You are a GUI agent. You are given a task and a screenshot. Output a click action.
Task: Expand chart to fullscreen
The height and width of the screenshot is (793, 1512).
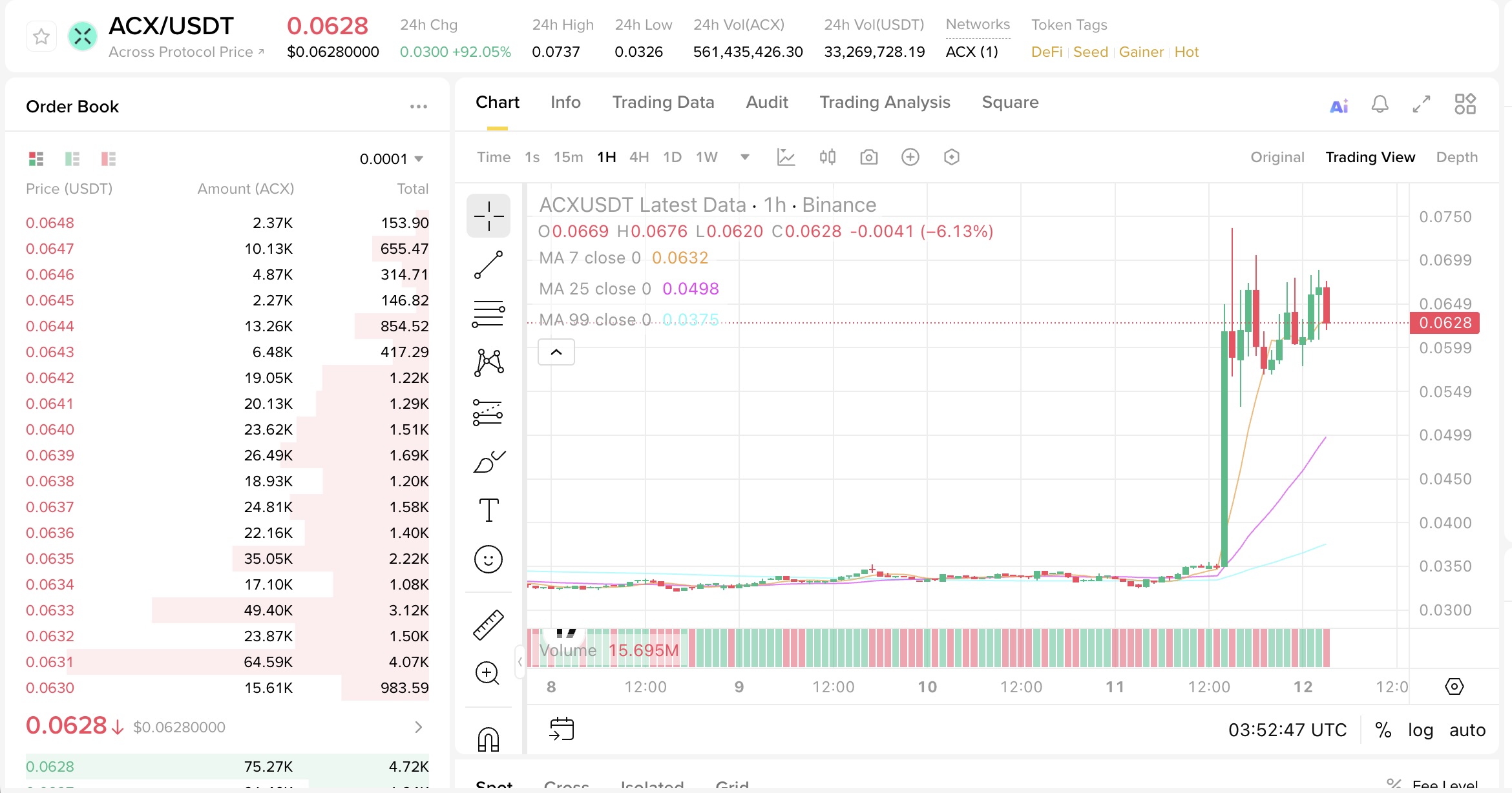[x=1422, y=104]
